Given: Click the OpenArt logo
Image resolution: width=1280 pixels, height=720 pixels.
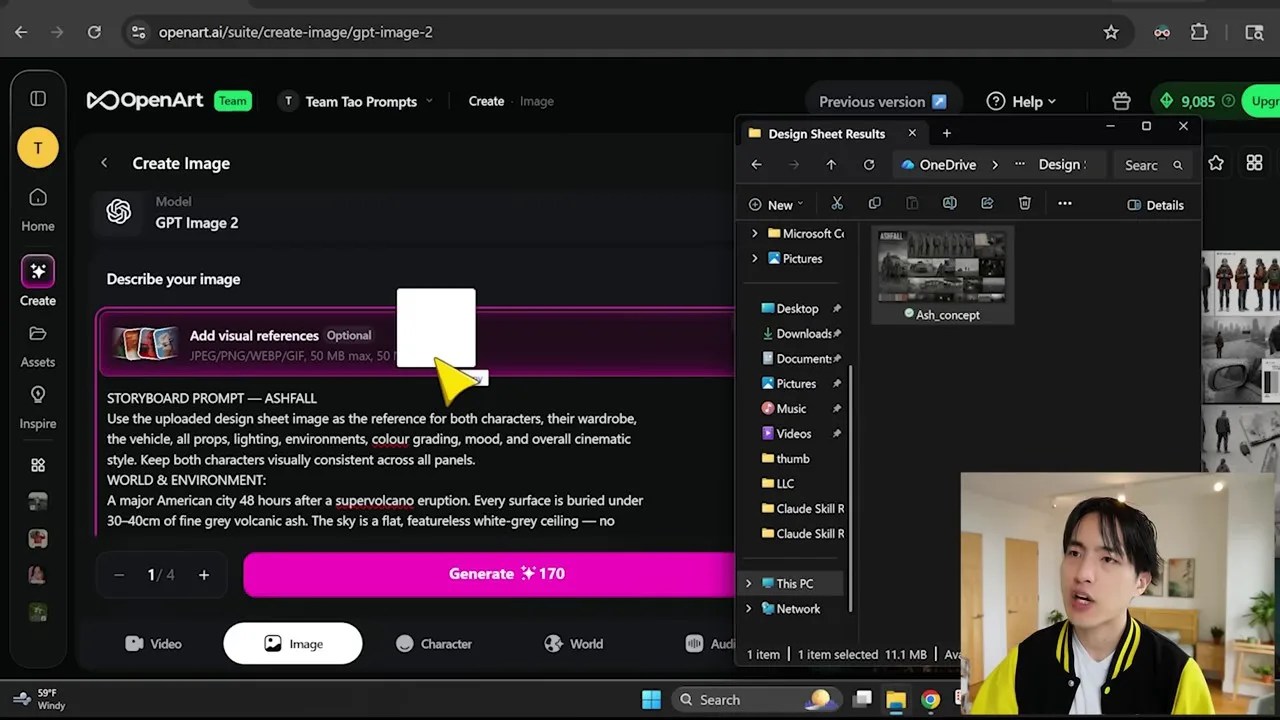Looking at the screenshot, I should (145, 100).
